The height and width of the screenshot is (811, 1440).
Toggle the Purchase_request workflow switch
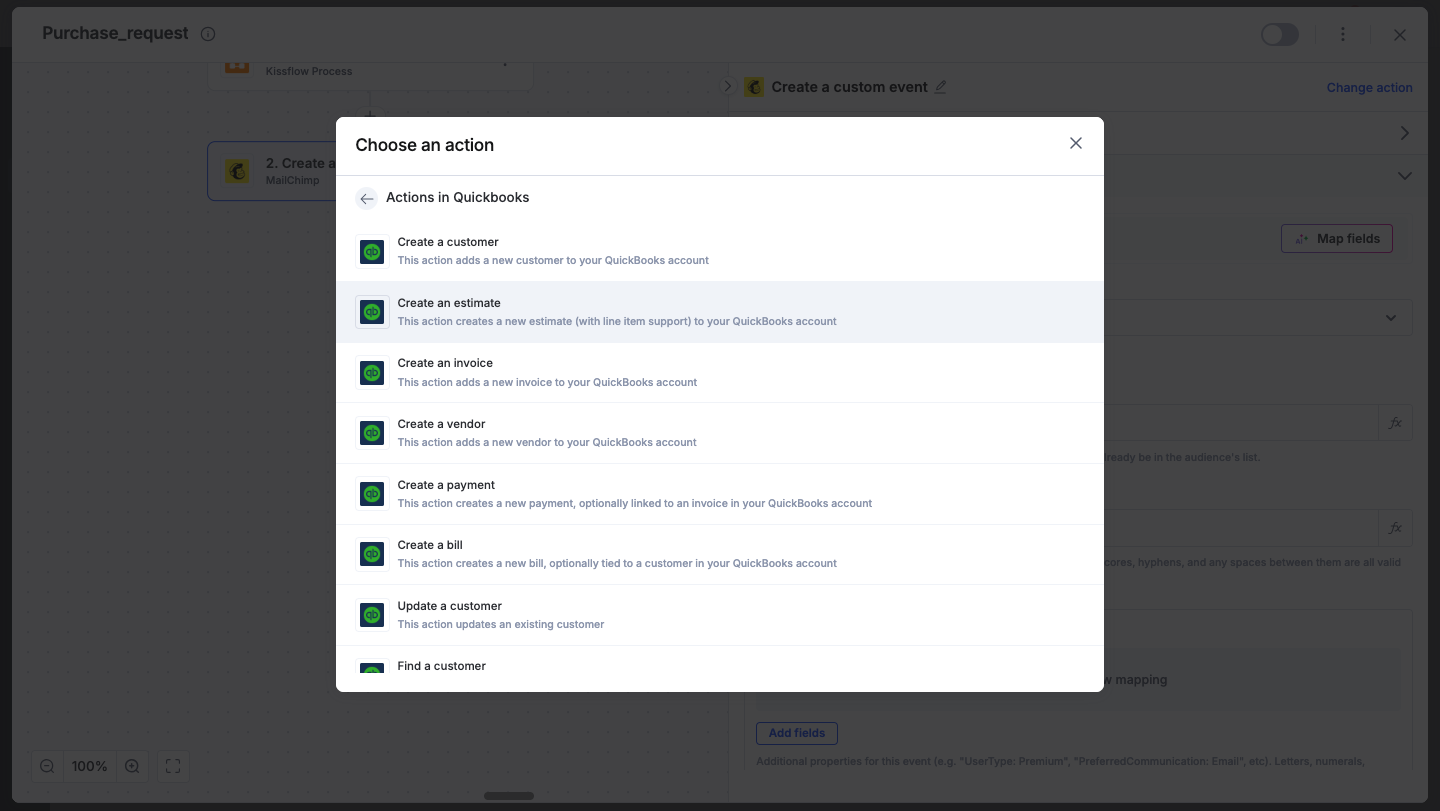pos(1279,35)
